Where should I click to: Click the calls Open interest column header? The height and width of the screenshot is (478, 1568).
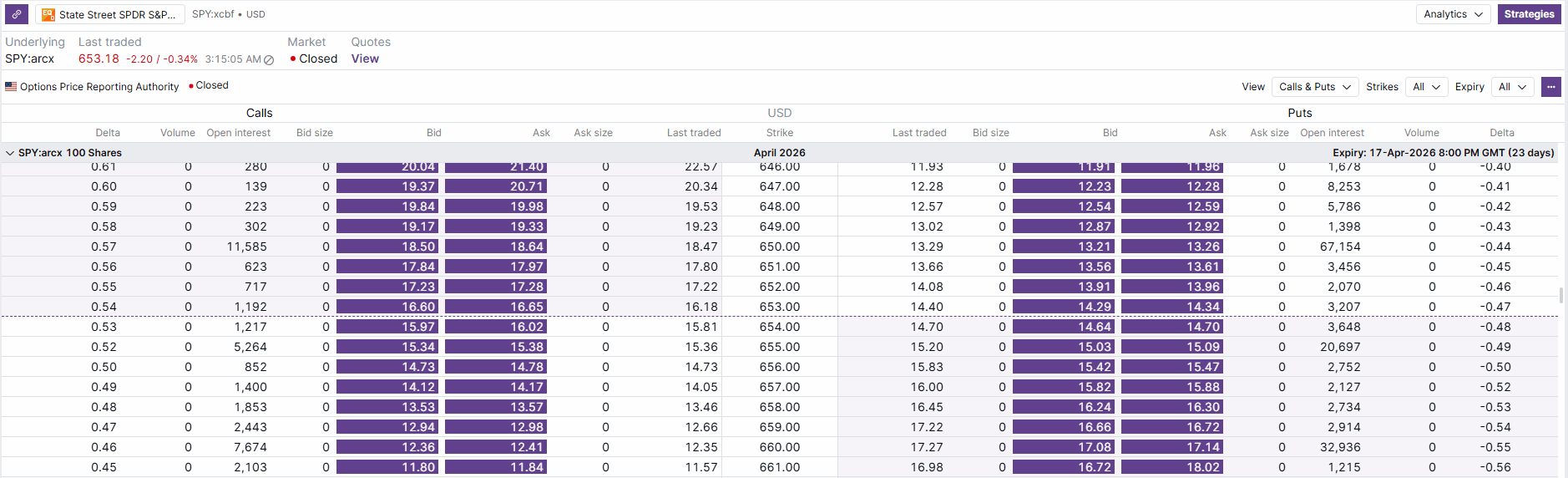point(238,133)
